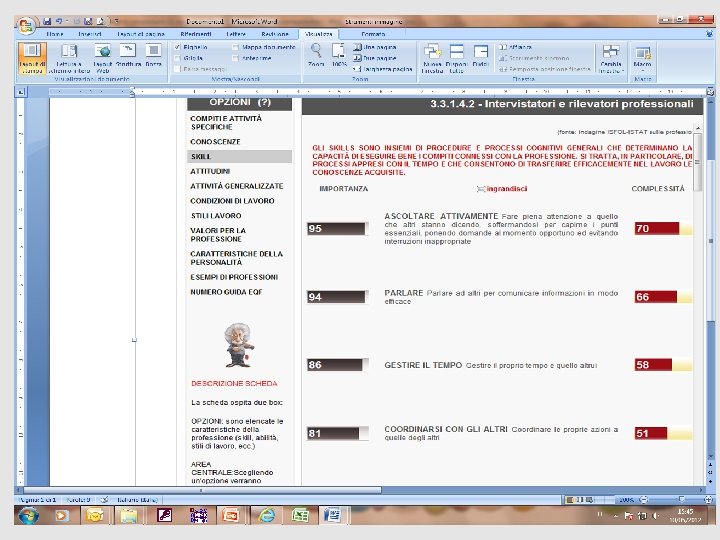Open Internet Explorer from taskbar
This screenshot has width=720, height=540.
pos(266,515)
